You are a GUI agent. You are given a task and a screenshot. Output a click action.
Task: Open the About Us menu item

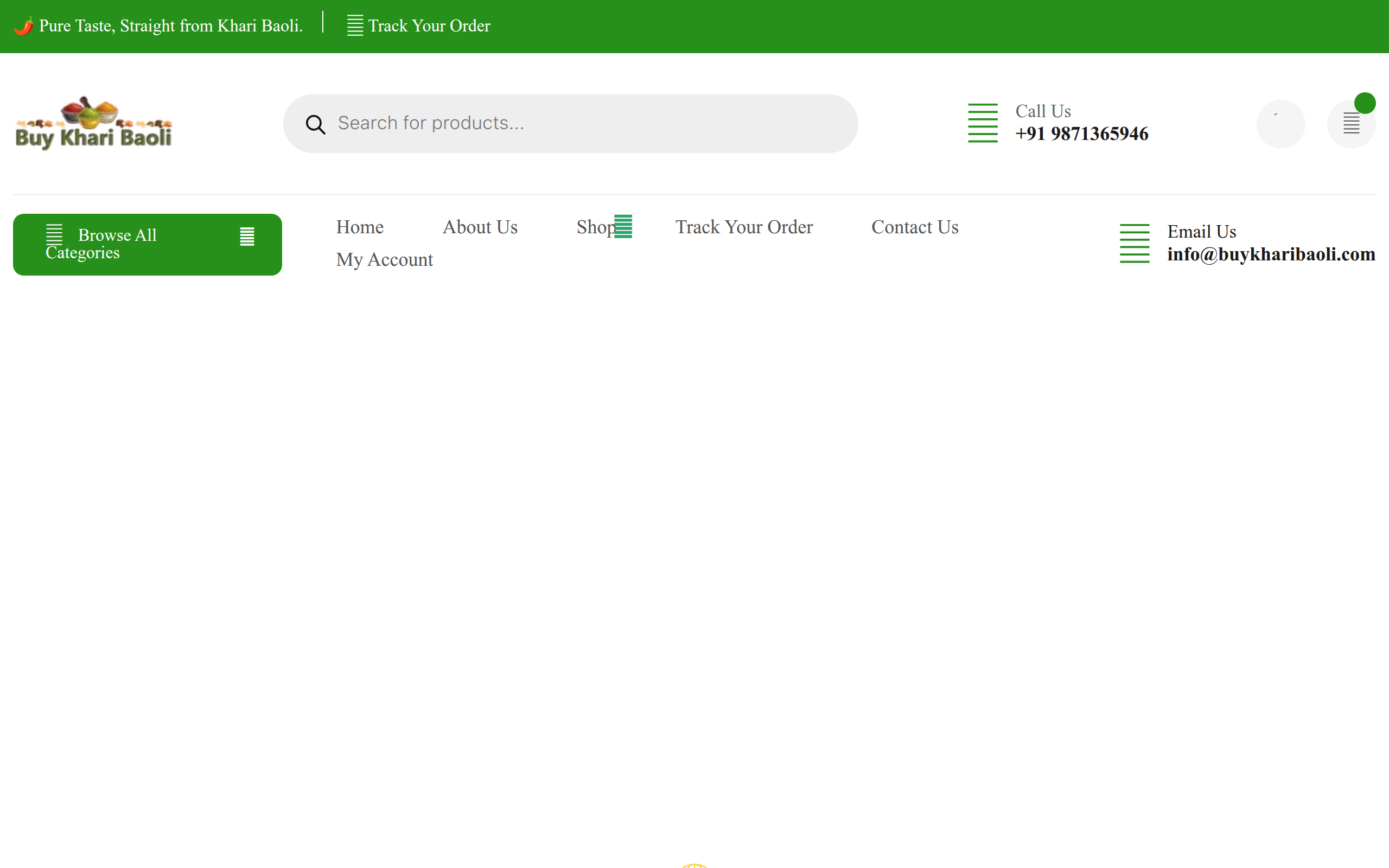(x=480, y=227)
